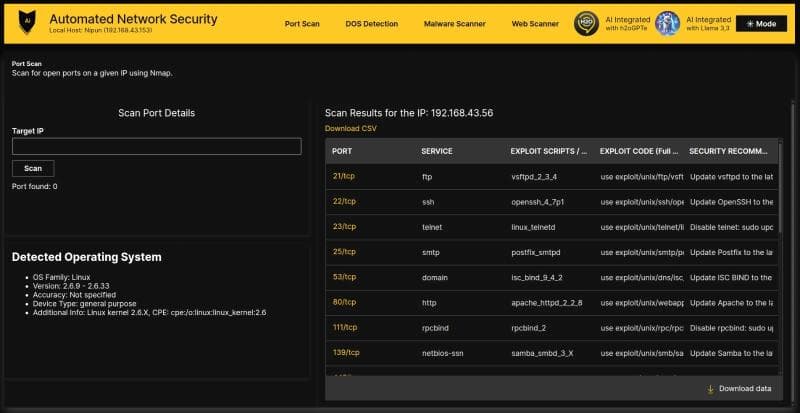
Task: Focus the Target IP input field
Action: [157, 146]
